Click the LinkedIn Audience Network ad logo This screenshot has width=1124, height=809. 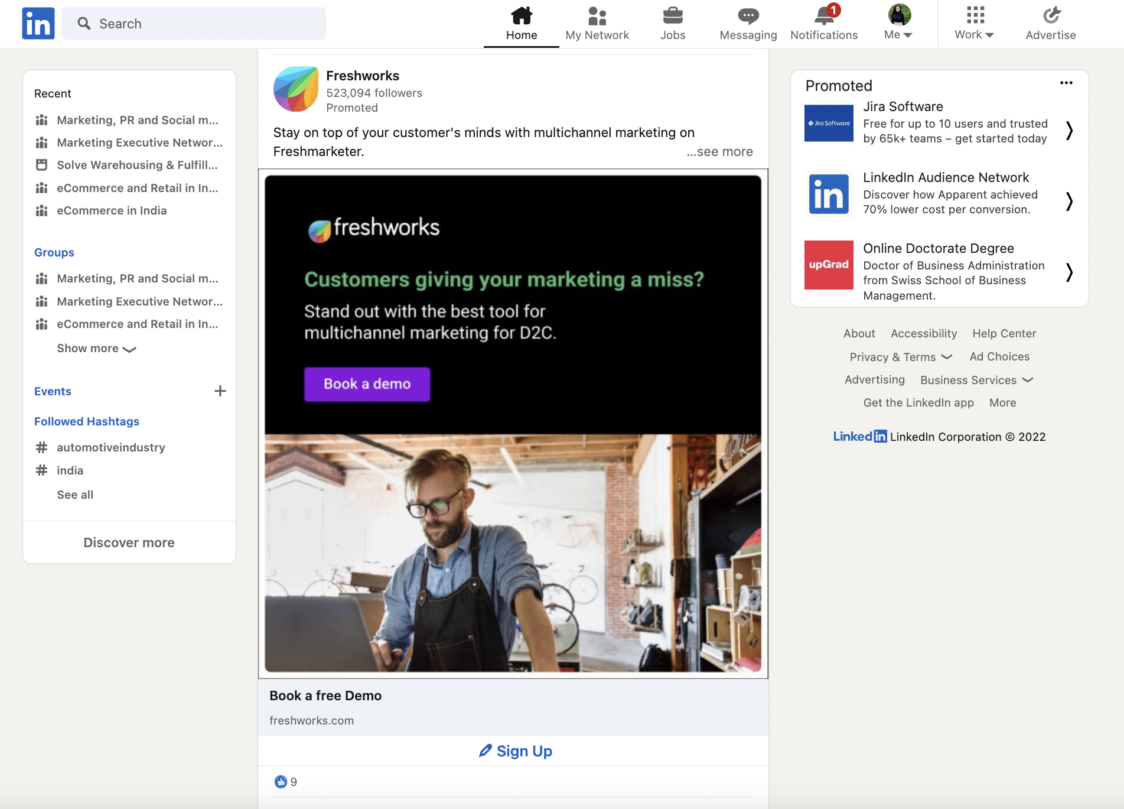click(829, 194)
